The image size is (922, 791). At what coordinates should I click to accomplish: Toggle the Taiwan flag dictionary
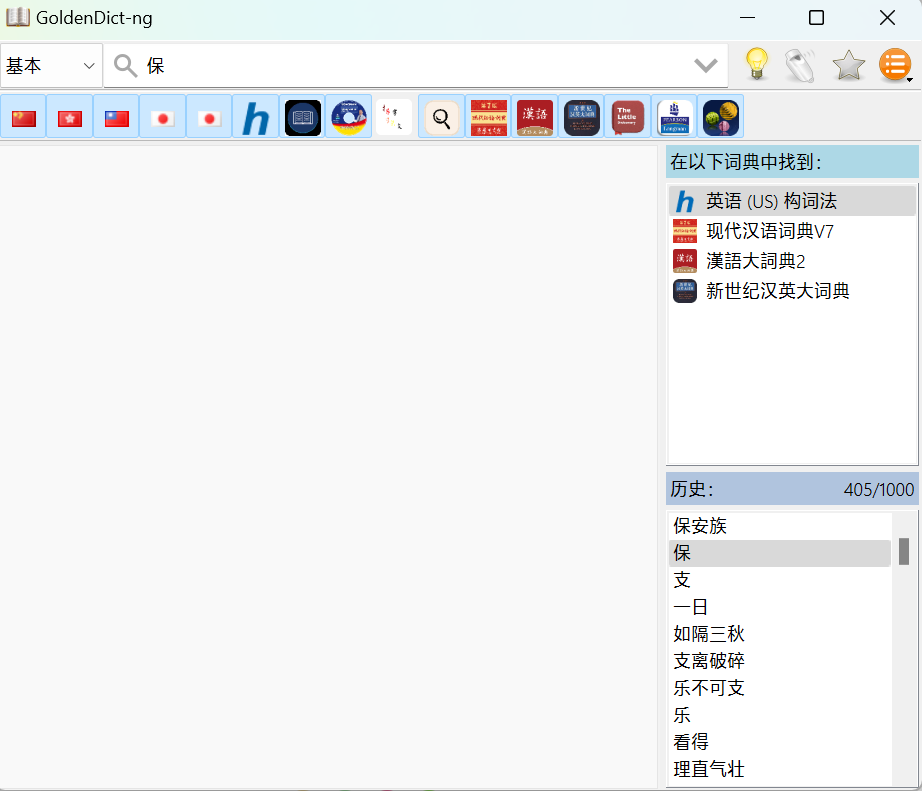[x=116, y=118]
